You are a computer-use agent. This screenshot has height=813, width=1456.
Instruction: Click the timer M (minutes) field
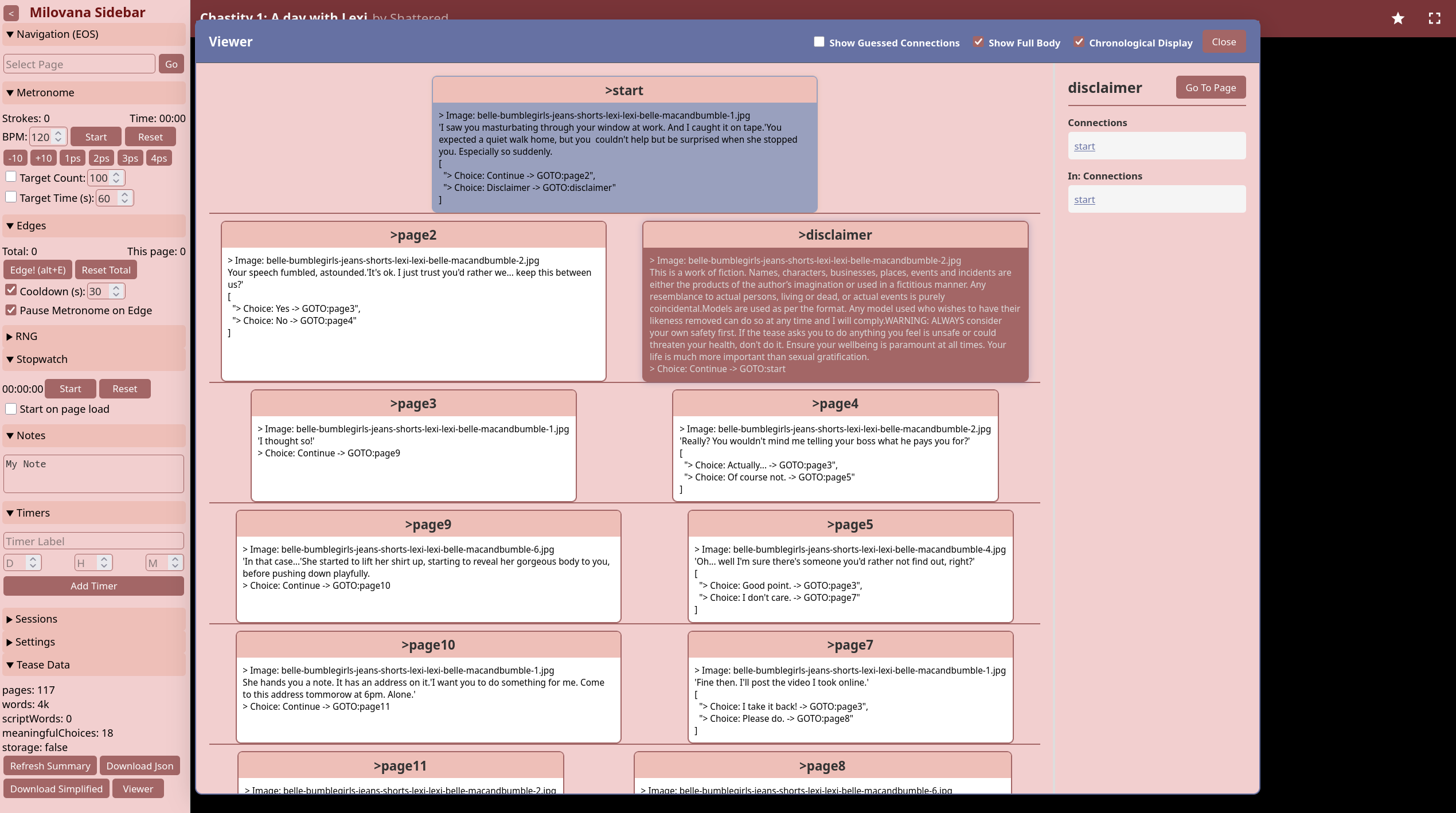[x=165, y=563]
